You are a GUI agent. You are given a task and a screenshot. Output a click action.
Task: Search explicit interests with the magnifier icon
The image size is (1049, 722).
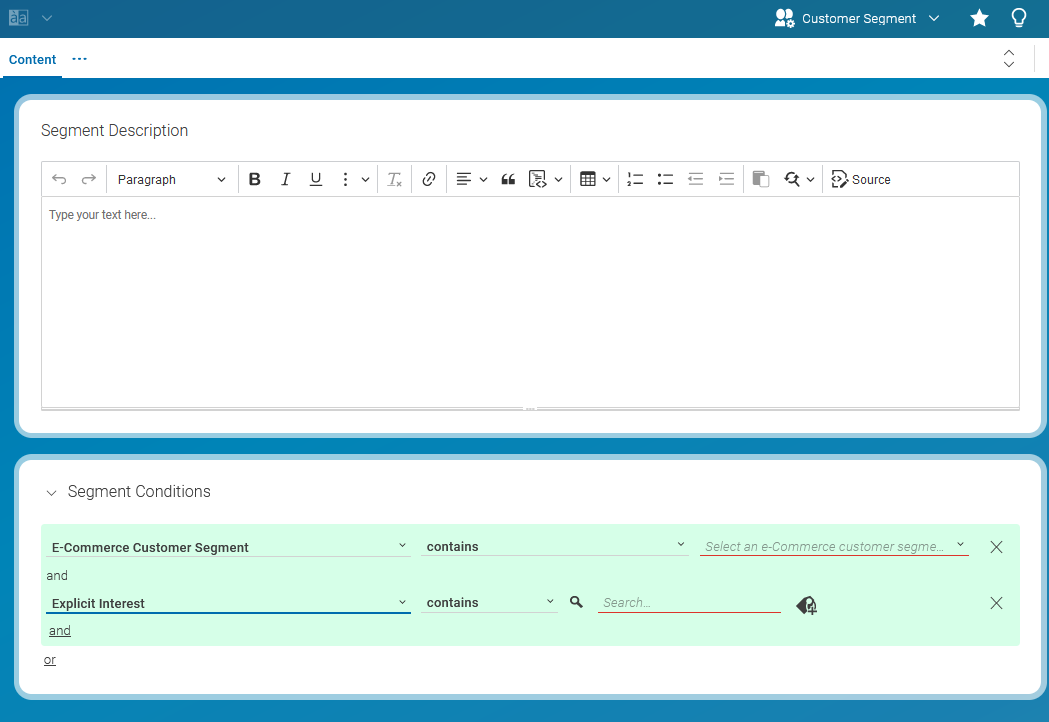[x=576, y=602]
